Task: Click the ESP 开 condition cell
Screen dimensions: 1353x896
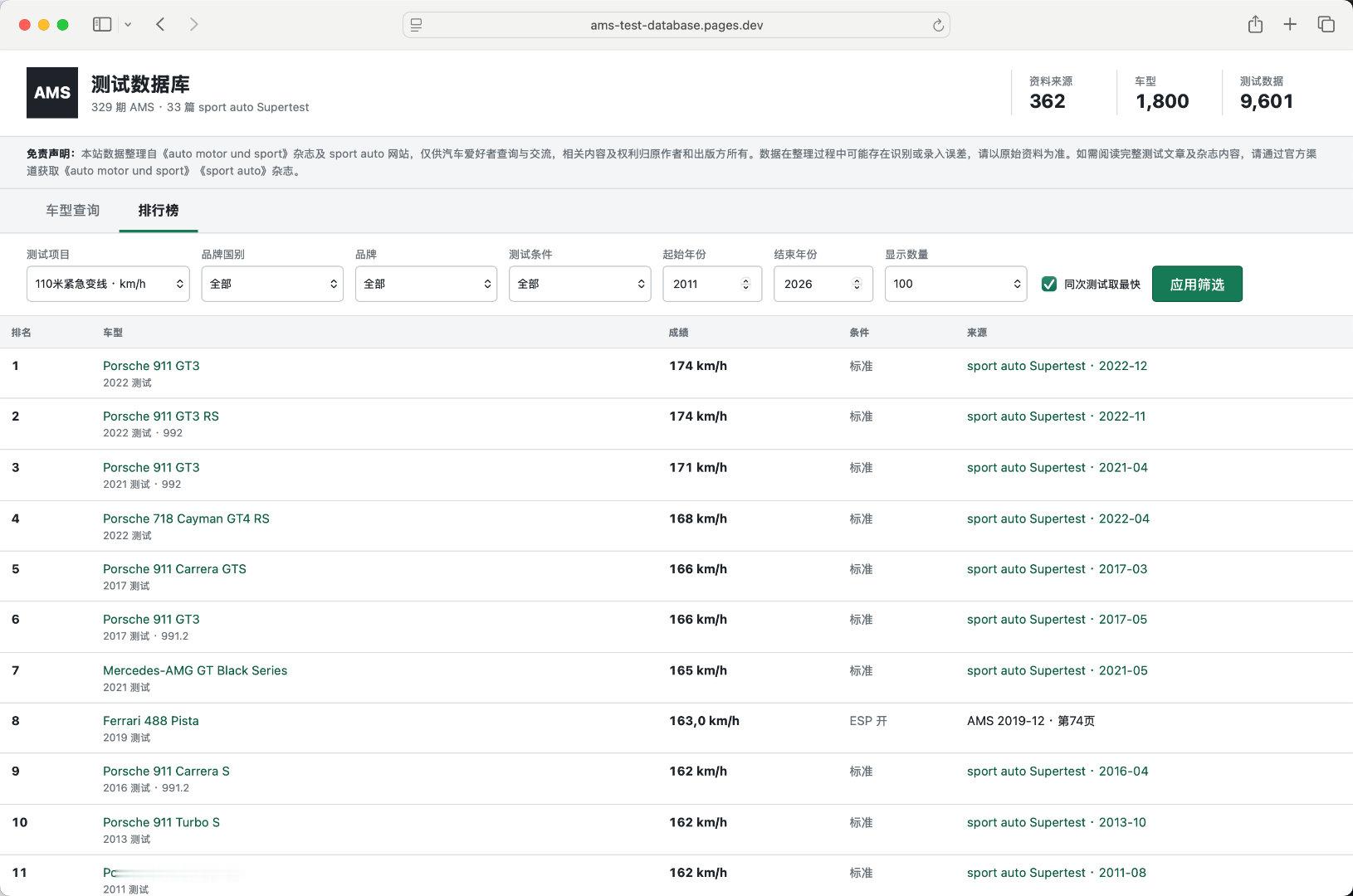Action: click(x=868, y=721)
